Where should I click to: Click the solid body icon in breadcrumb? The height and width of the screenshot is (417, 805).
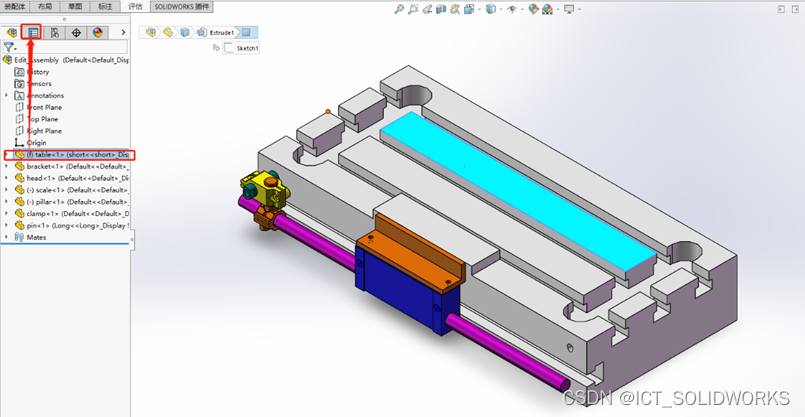(x=185, y=32)
